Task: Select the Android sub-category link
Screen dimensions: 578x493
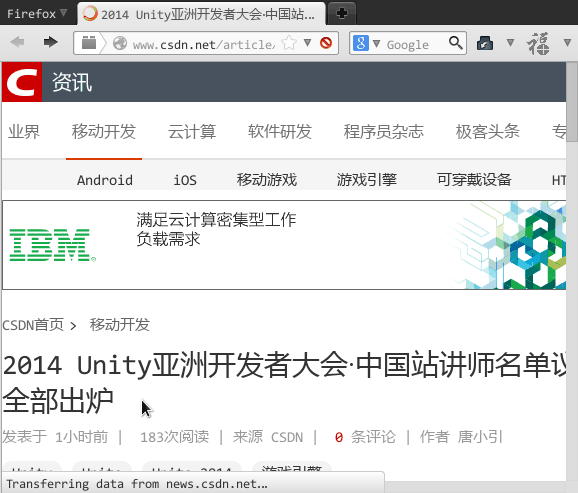Action: tap(105, 180)
